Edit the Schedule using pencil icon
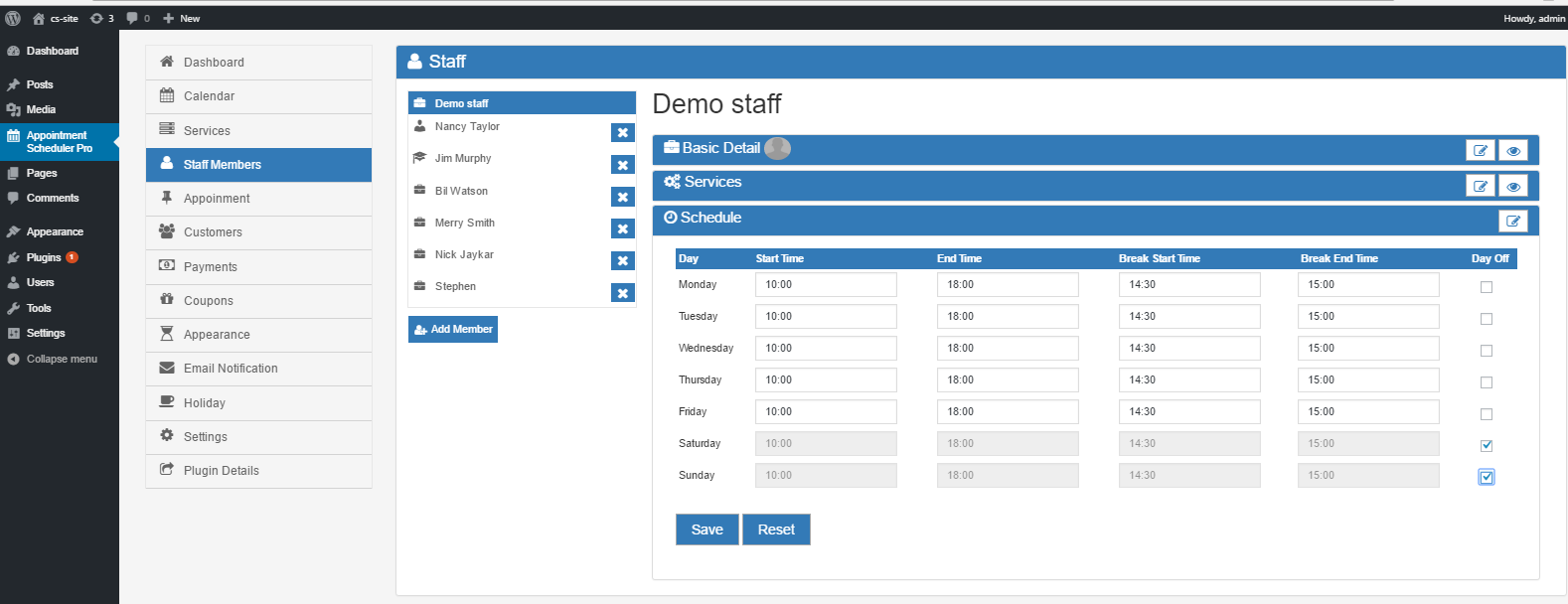The height and width of the screenshot is (604, 1568). pos(1512,222)
